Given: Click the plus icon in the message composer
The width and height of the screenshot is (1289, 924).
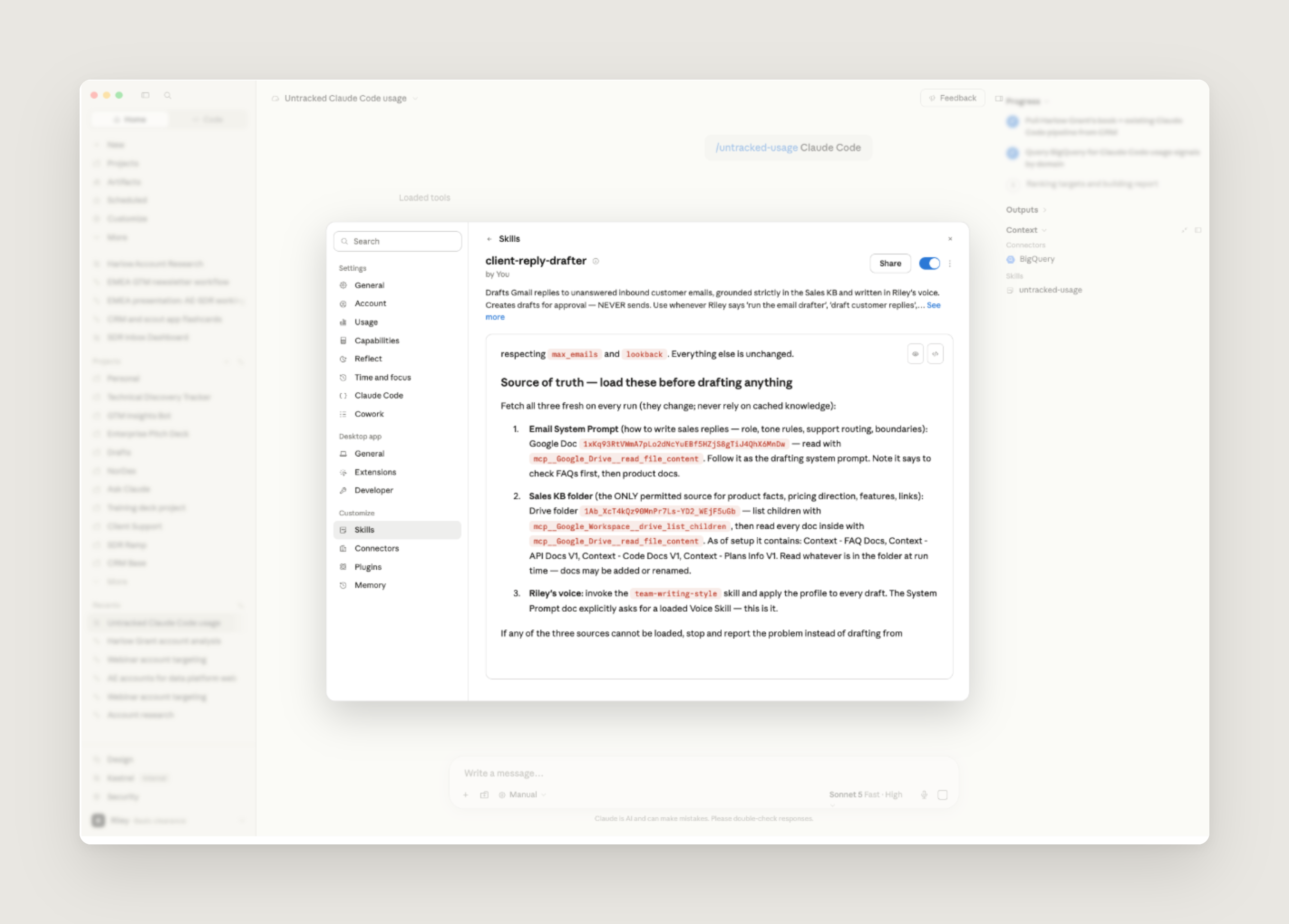Looking at the screenshot, I should 465,795.
